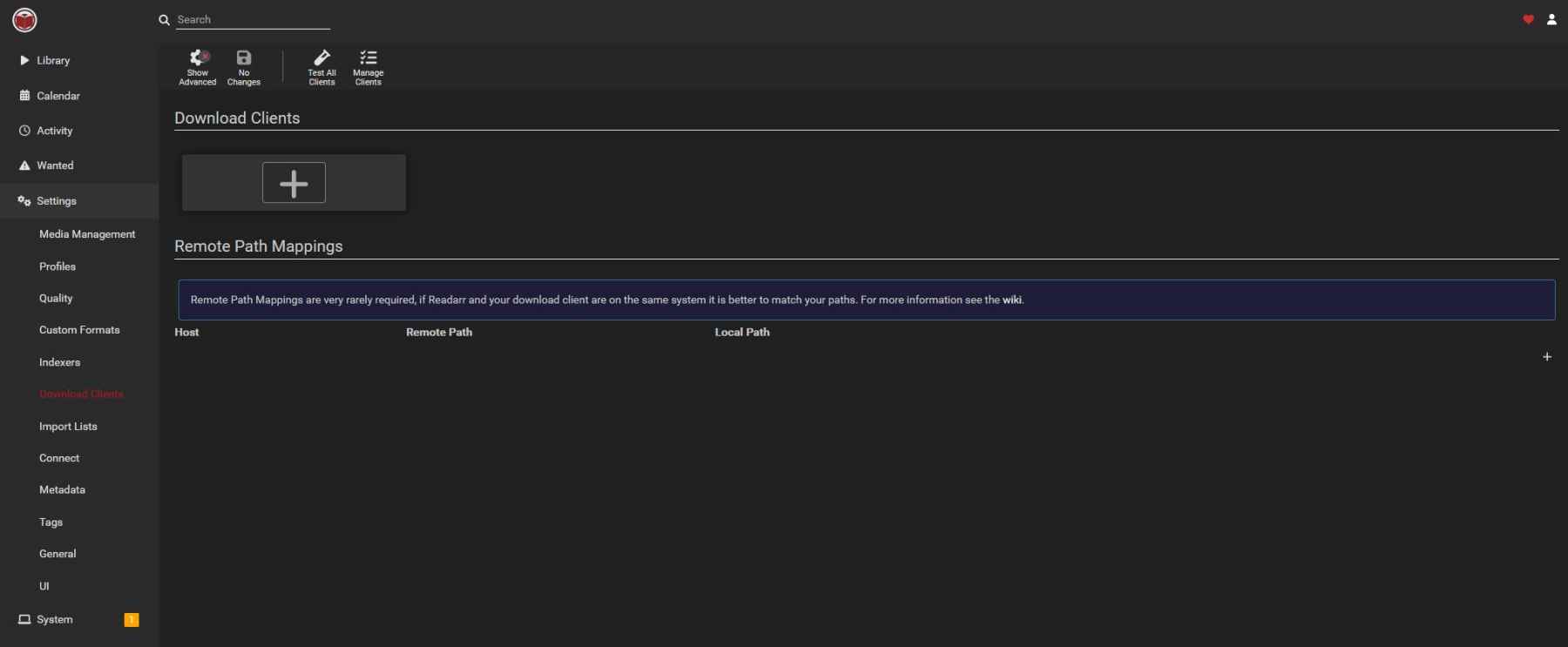1568x647 pixels.
Task: Add a new download client card
Action: [294, 183]
